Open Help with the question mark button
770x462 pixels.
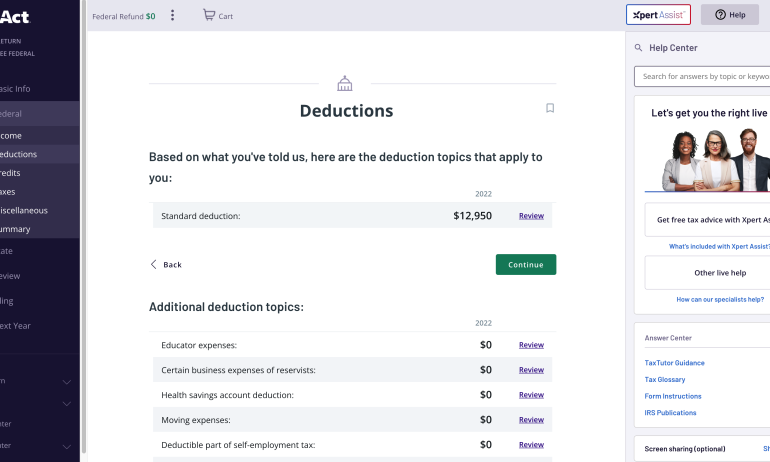(729, 15)
